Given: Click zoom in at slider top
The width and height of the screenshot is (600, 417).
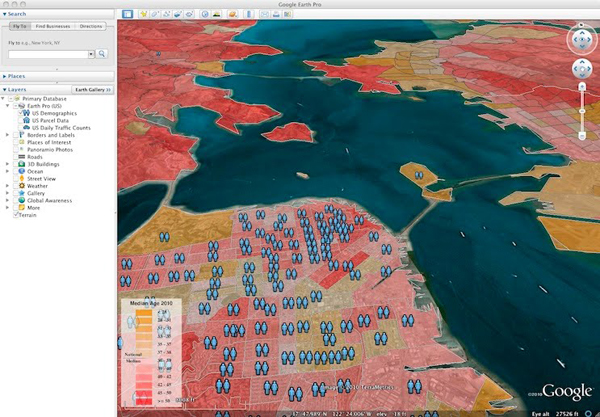Looking at the screenshot, I should click(582, 87).
